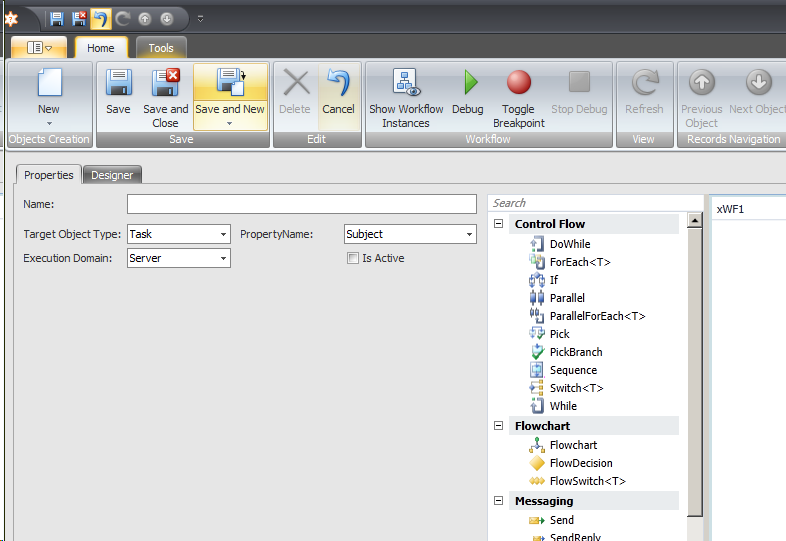The width and height of the screenshot is (786, 541).
Task: Collapse the Control Flow group
Action: coord(499,224)
